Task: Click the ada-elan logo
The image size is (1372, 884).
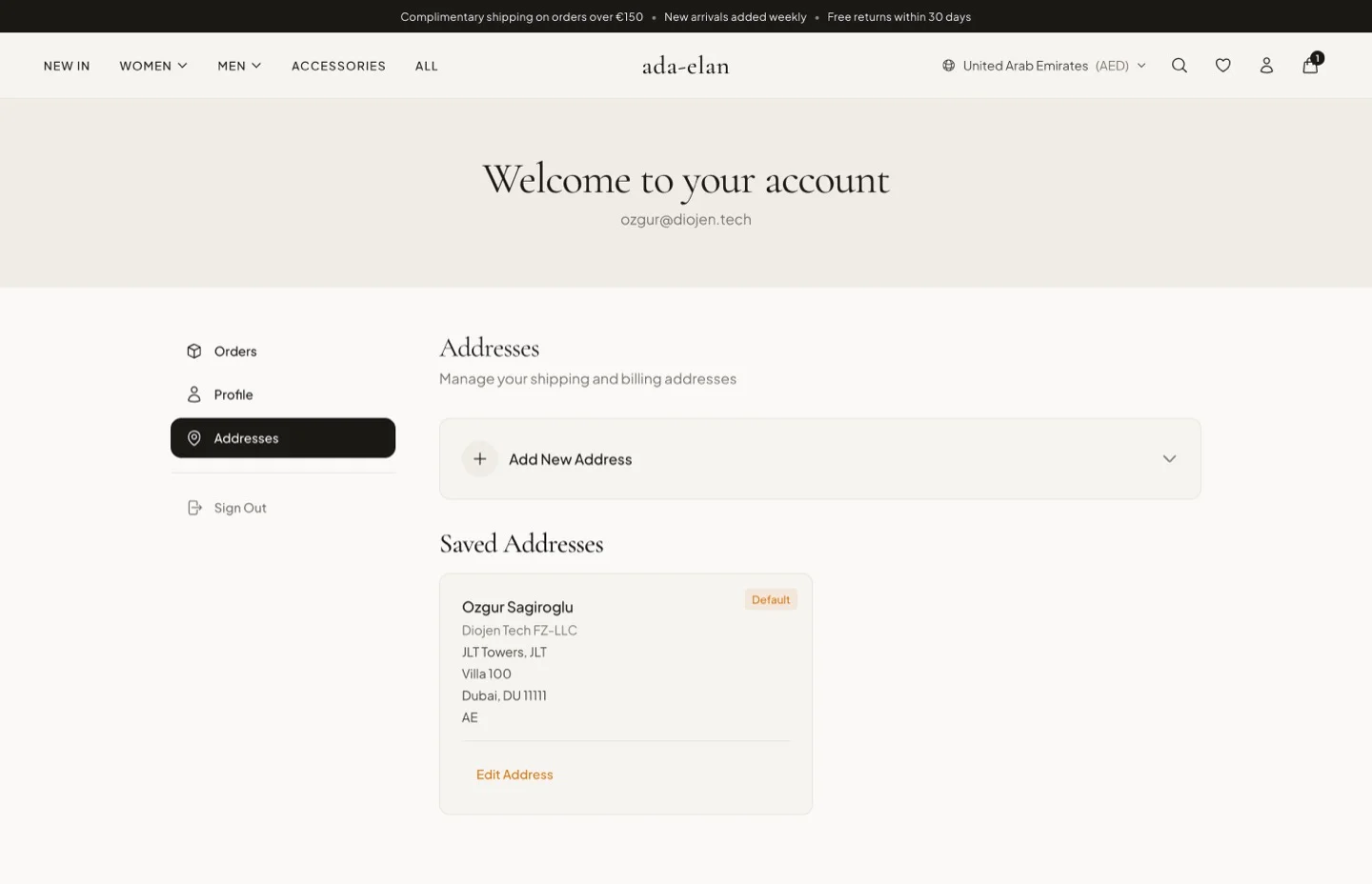Action: [685, 65]
